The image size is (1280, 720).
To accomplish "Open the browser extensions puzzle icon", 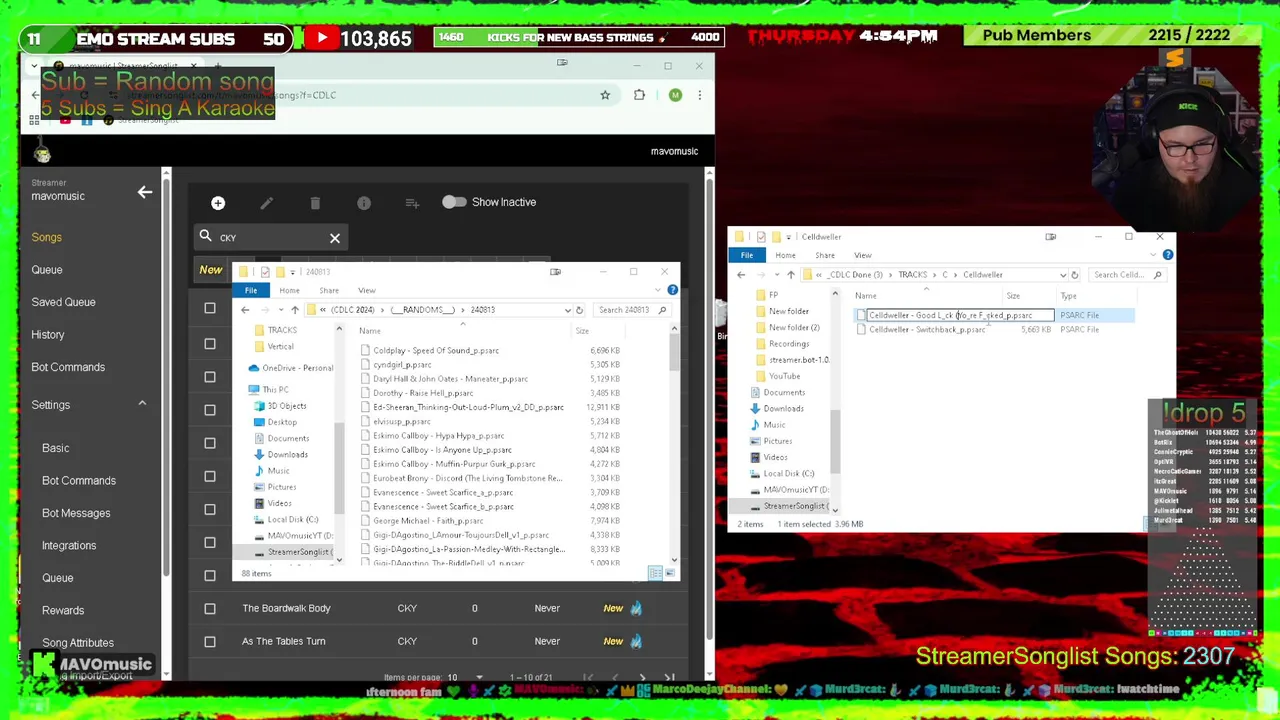I will (x=640, y=95).
